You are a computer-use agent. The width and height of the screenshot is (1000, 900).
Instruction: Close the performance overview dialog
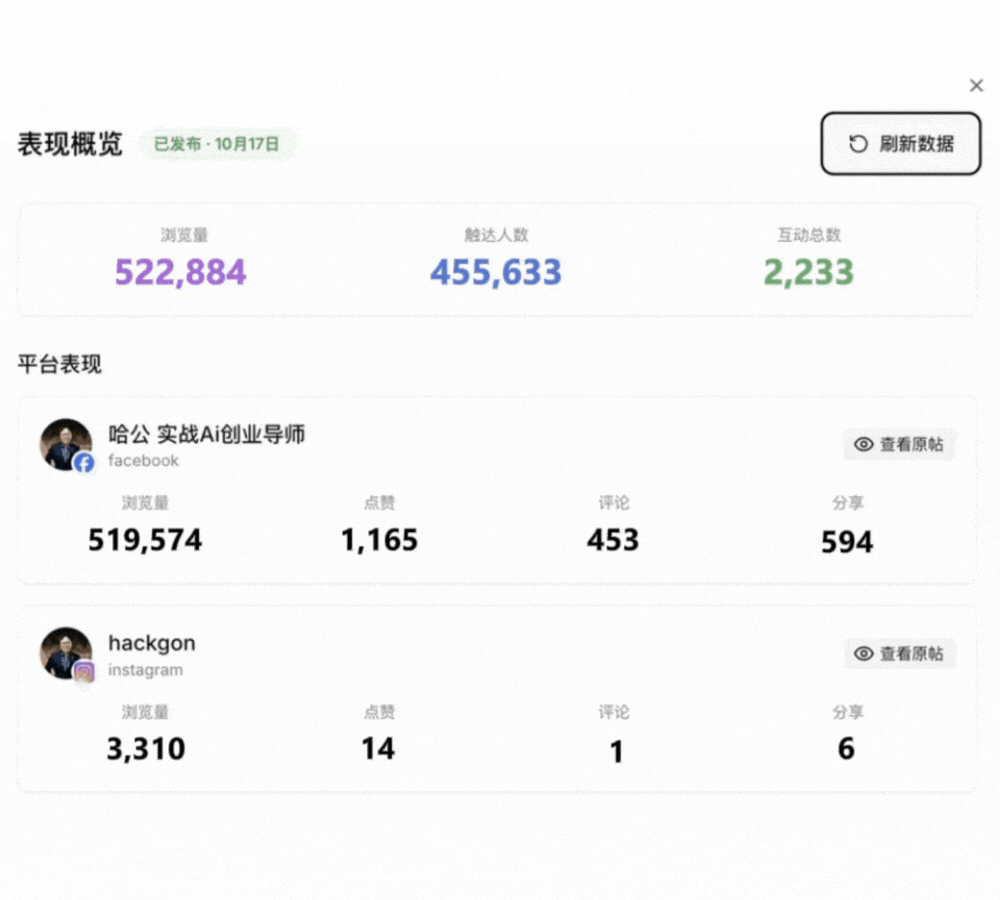tap(977, 85)
